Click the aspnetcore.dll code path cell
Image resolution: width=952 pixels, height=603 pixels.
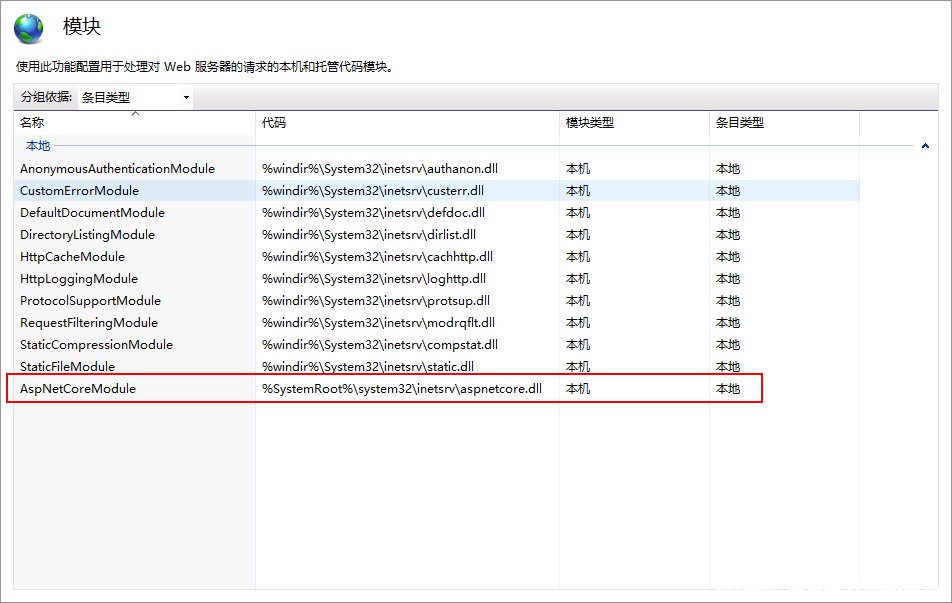point(402,389)
